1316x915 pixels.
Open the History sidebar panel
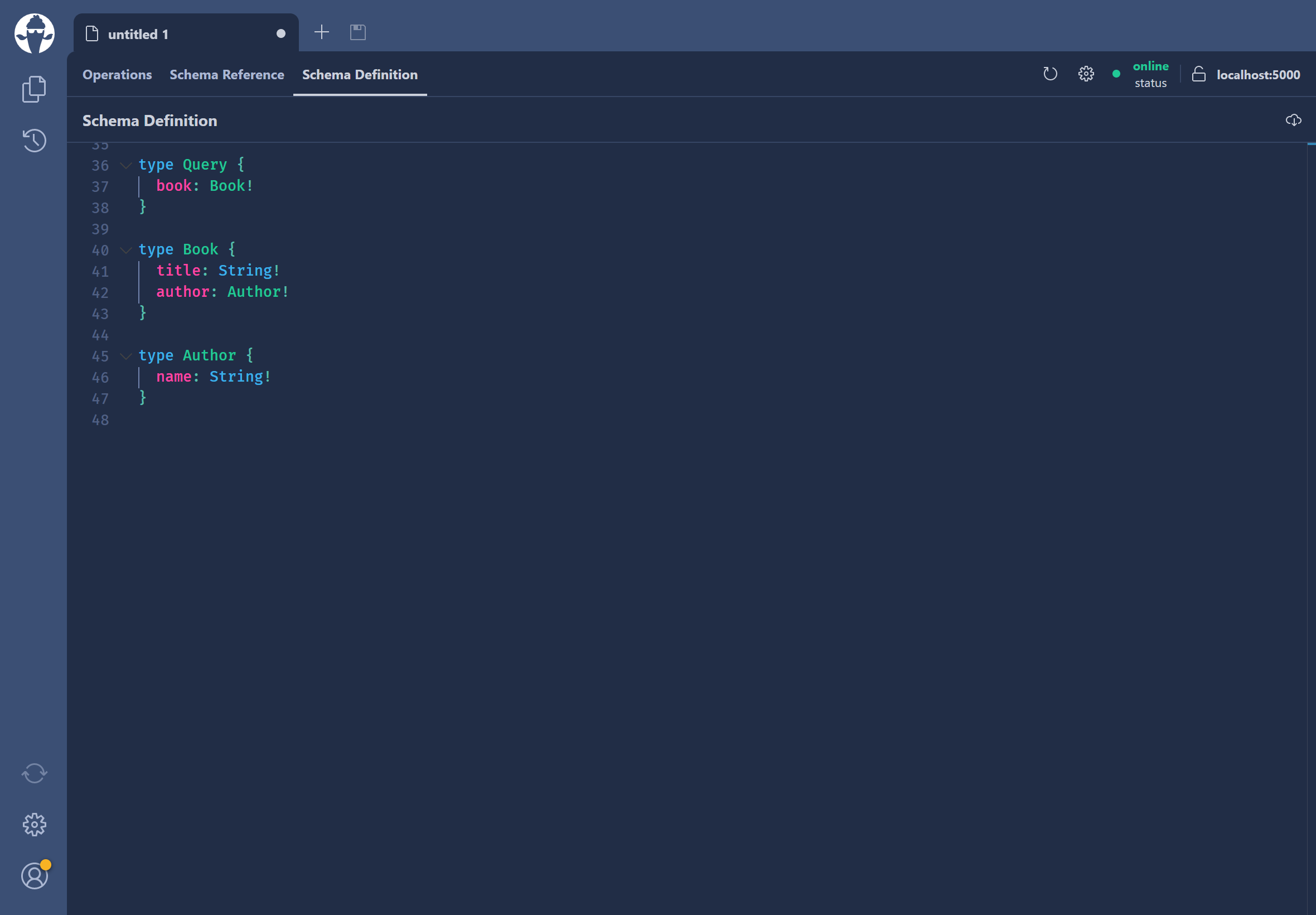pos(35,141)
